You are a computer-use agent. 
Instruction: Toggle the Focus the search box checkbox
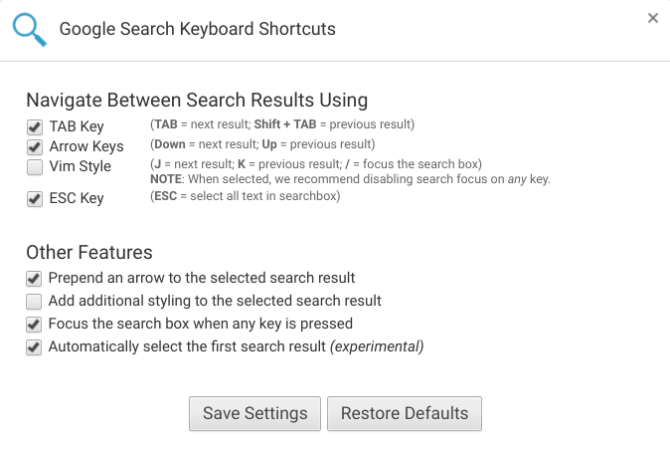(x=35, y=324)
